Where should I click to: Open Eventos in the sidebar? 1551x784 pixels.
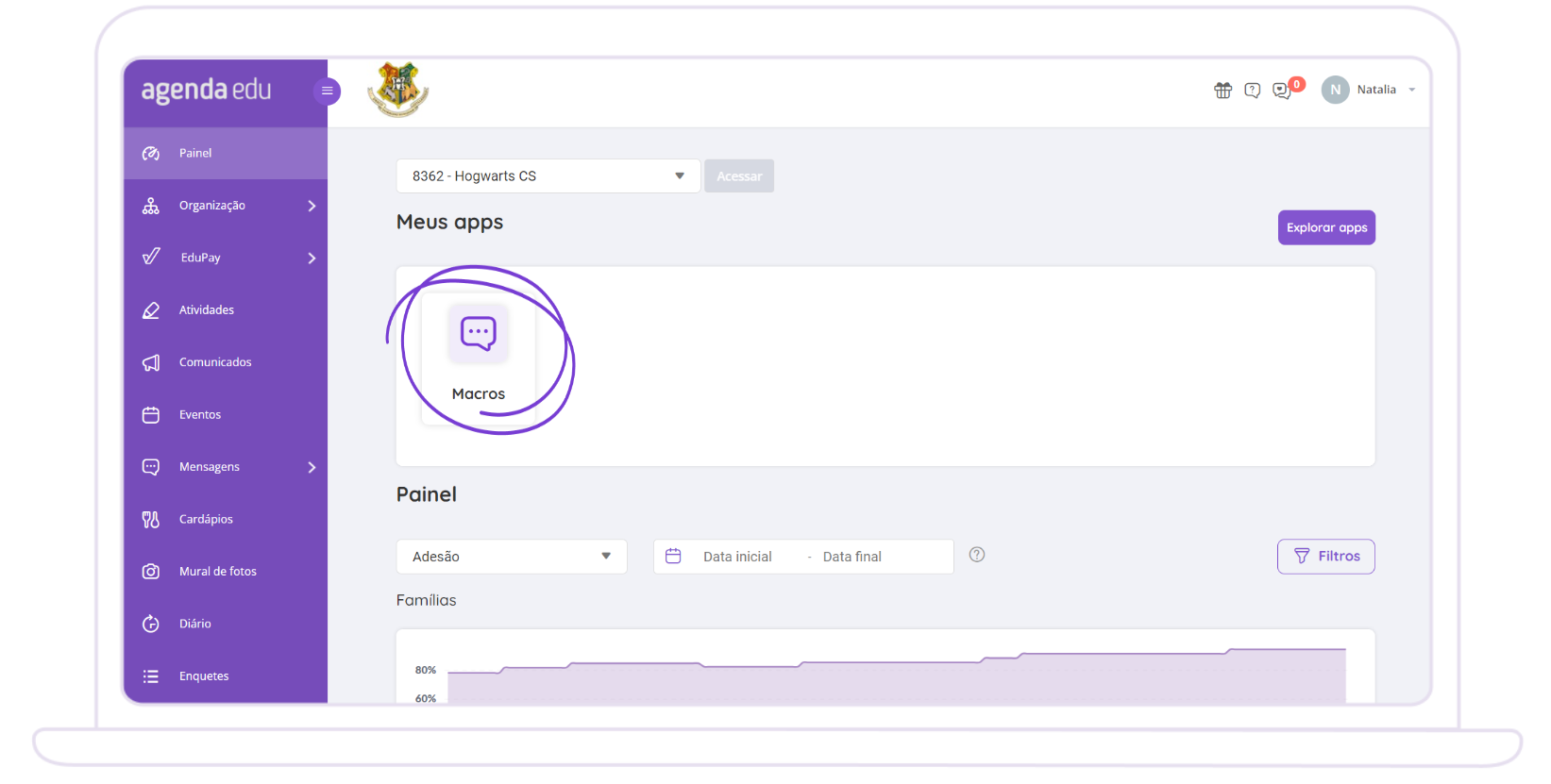226,415
